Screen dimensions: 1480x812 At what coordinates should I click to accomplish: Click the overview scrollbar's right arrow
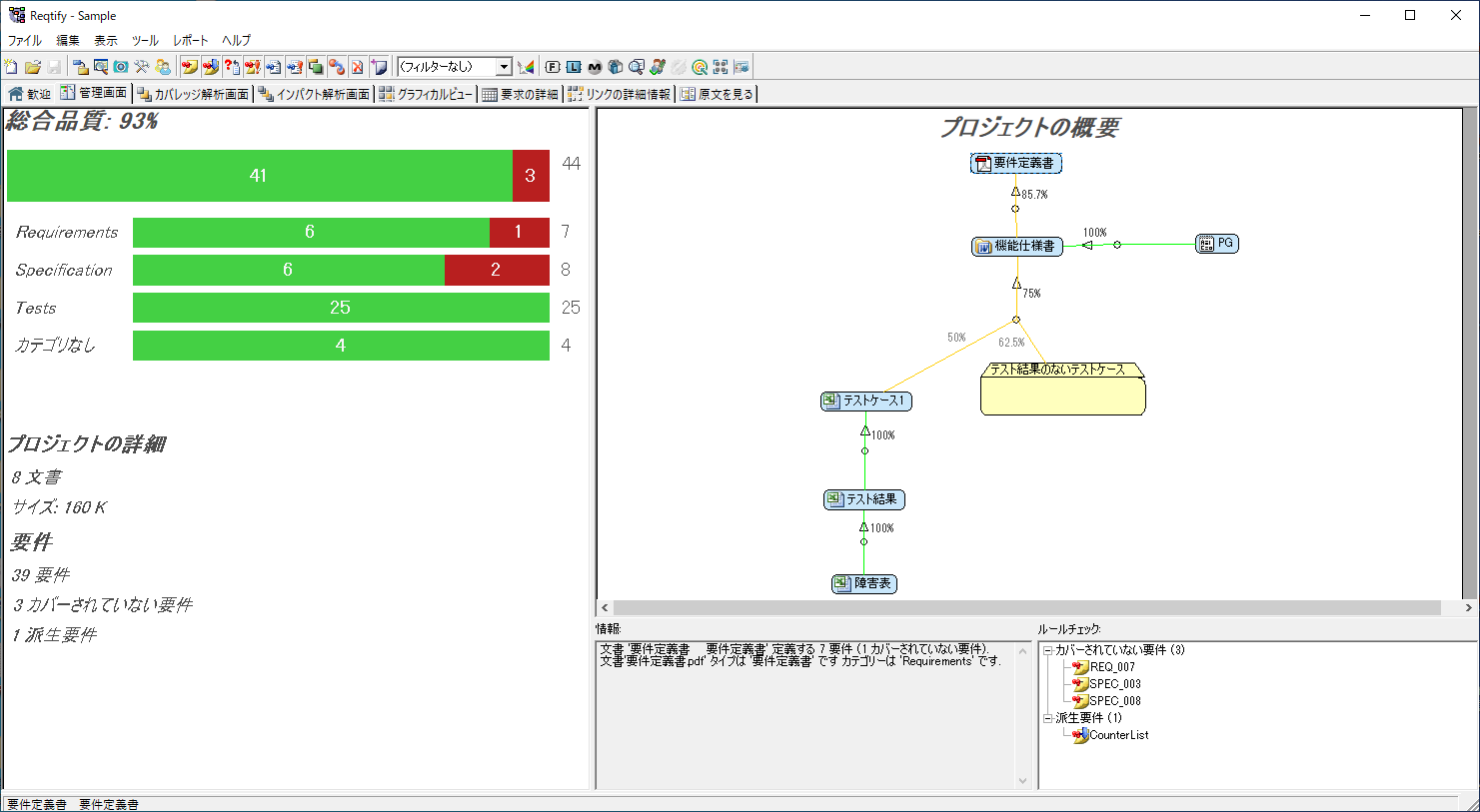1468,607
